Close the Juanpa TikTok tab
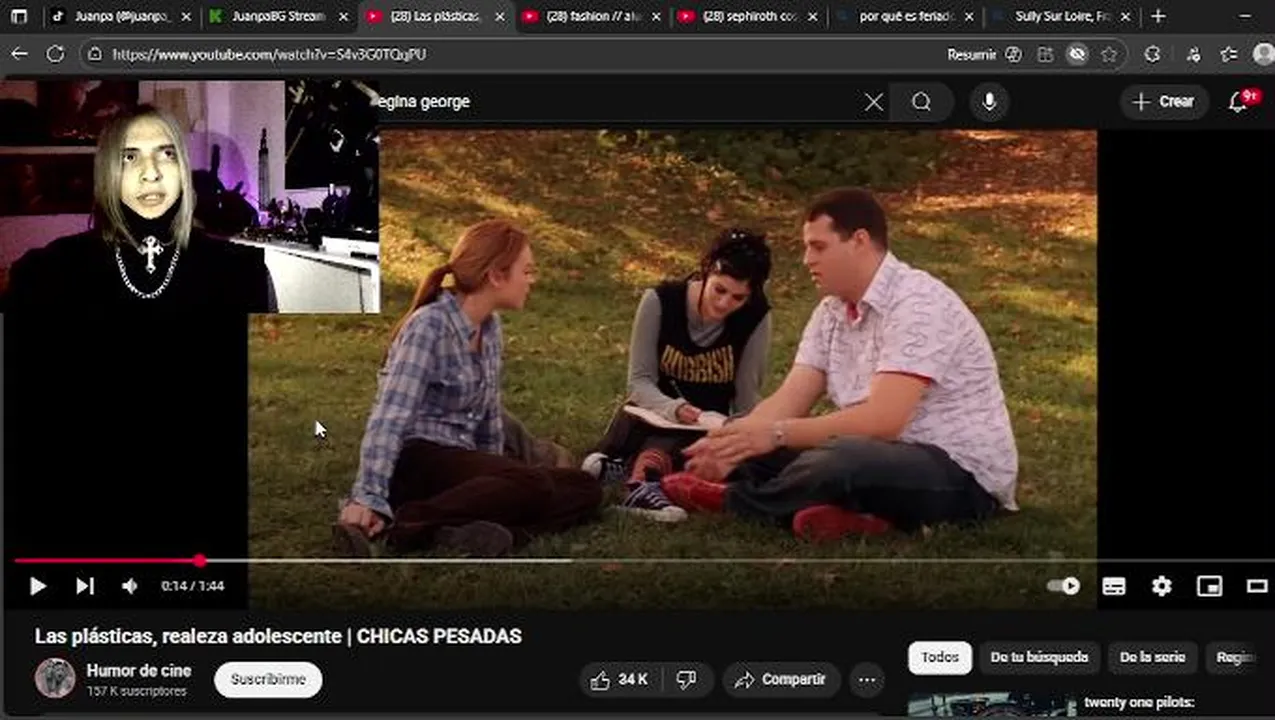The image size is (1275, 720). [185, 17]
